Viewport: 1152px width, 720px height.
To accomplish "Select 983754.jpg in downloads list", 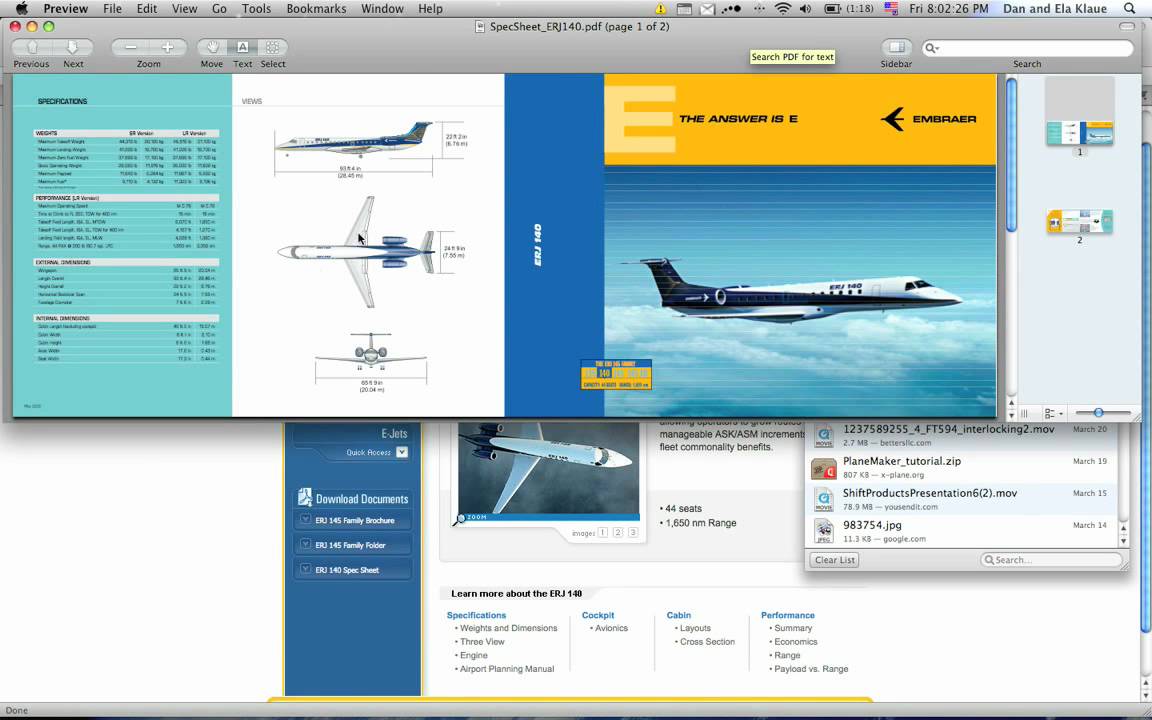I will click(962, 530).
